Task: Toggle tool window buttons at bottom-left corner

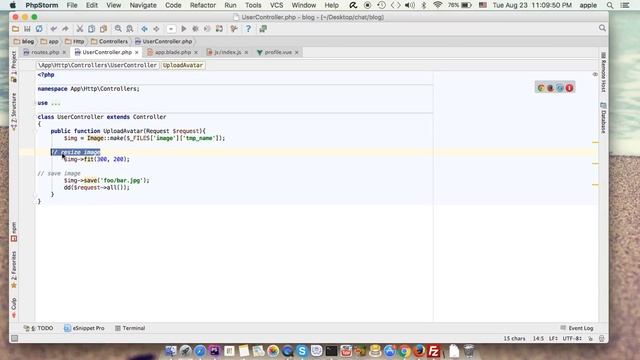Action: tap(15, 338)
